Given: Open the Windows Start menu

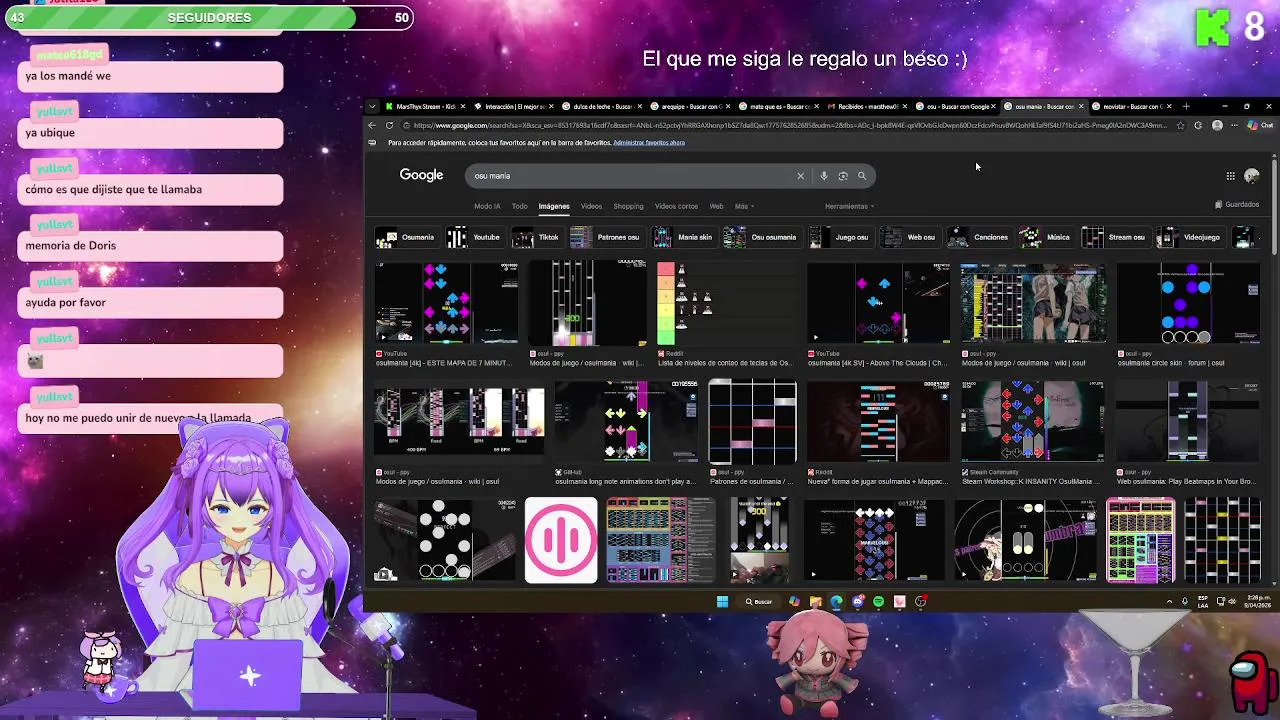Looking at the screenshot, I should [722, 601].
